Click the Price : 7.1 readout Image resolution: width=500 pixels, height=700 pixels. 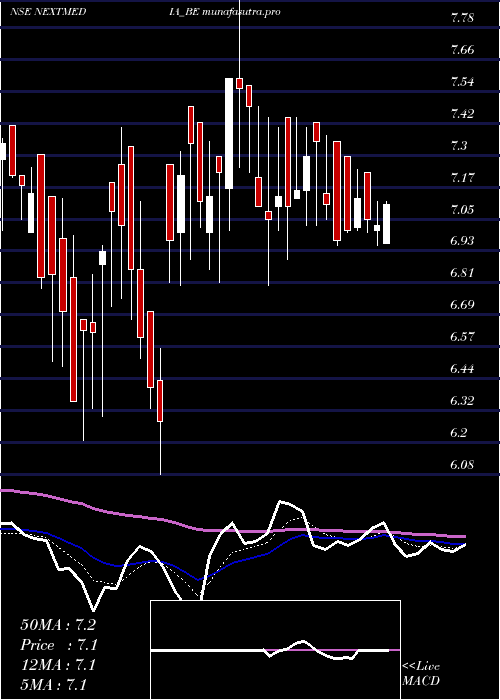pos(58,645)
